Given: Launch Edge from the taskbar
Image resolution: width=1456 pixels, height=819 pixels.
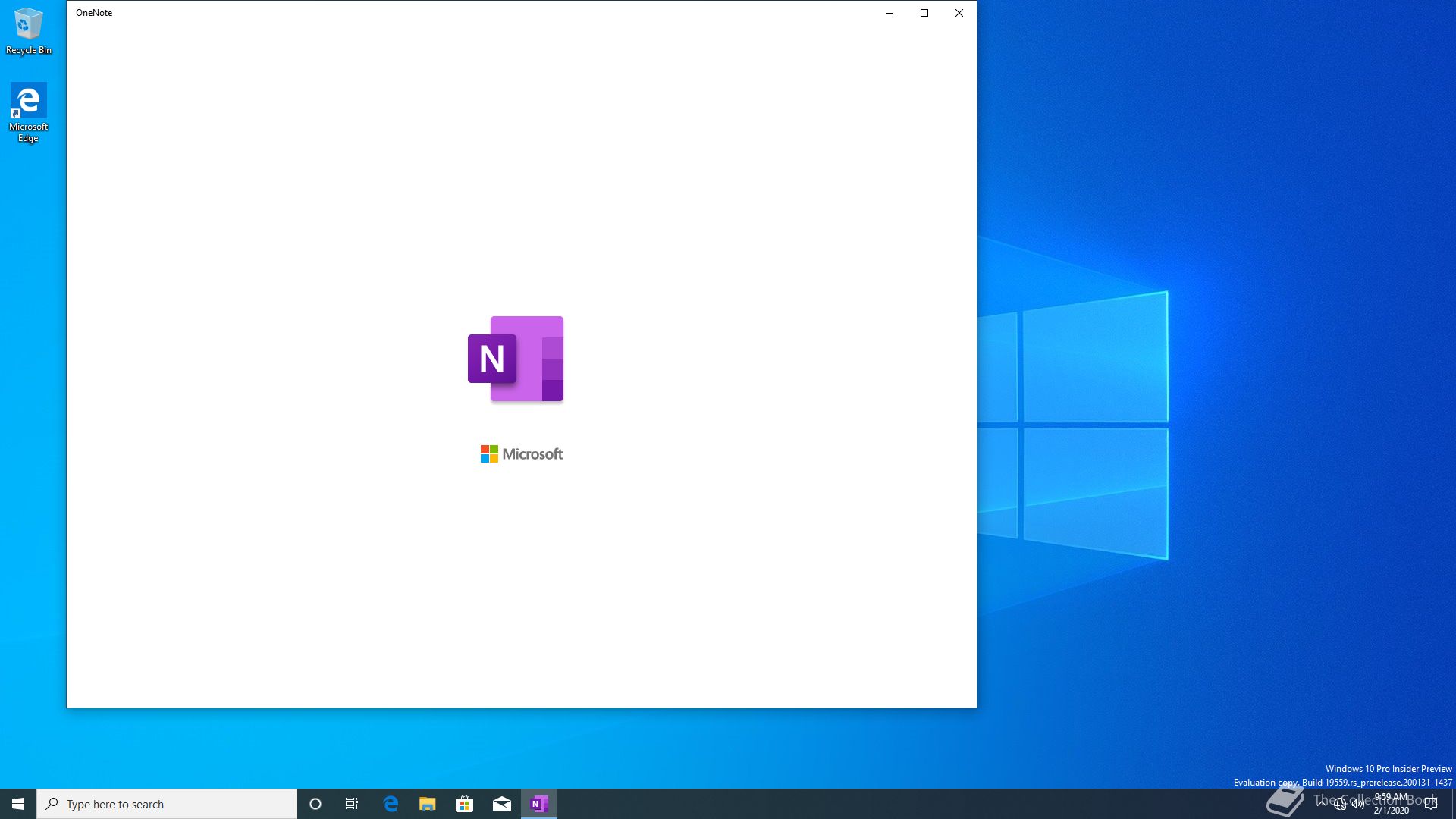Looking at the screenshot, I should [x=391, y=804].
